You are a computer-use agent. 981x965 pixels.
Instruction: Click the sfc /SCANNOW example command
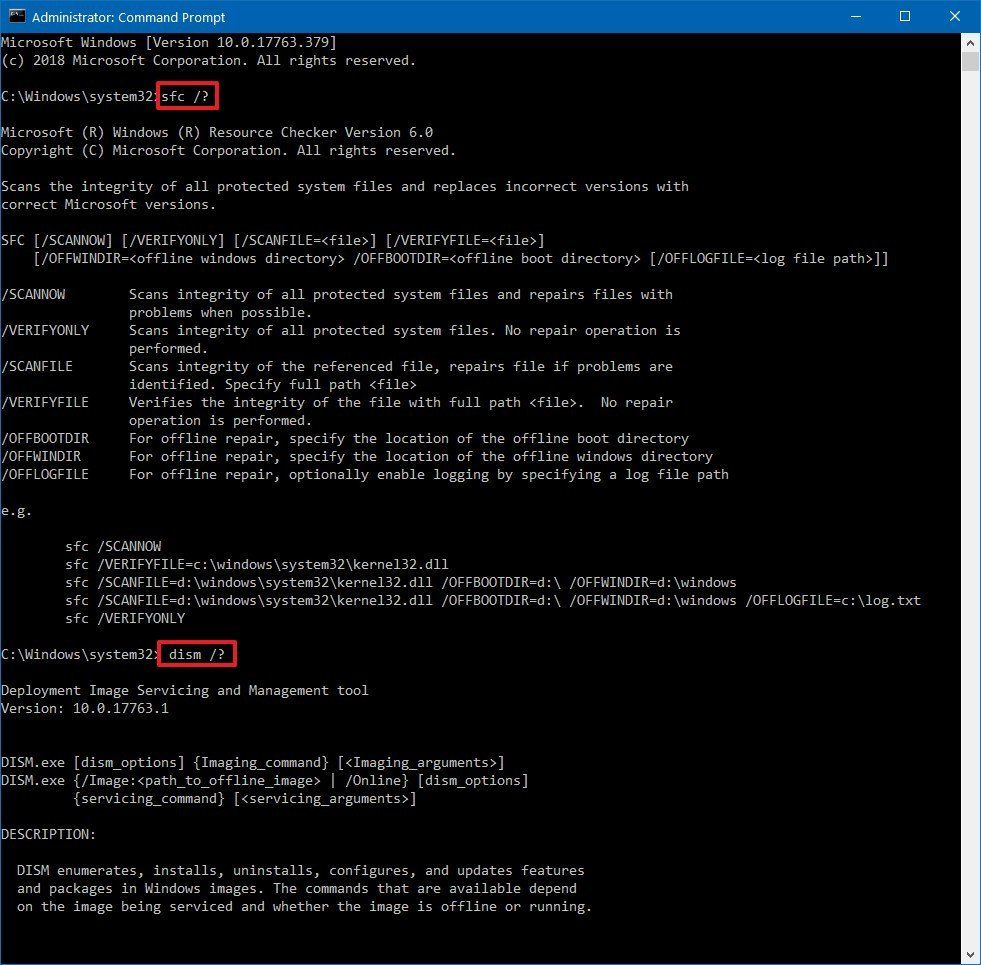[117, 546]
